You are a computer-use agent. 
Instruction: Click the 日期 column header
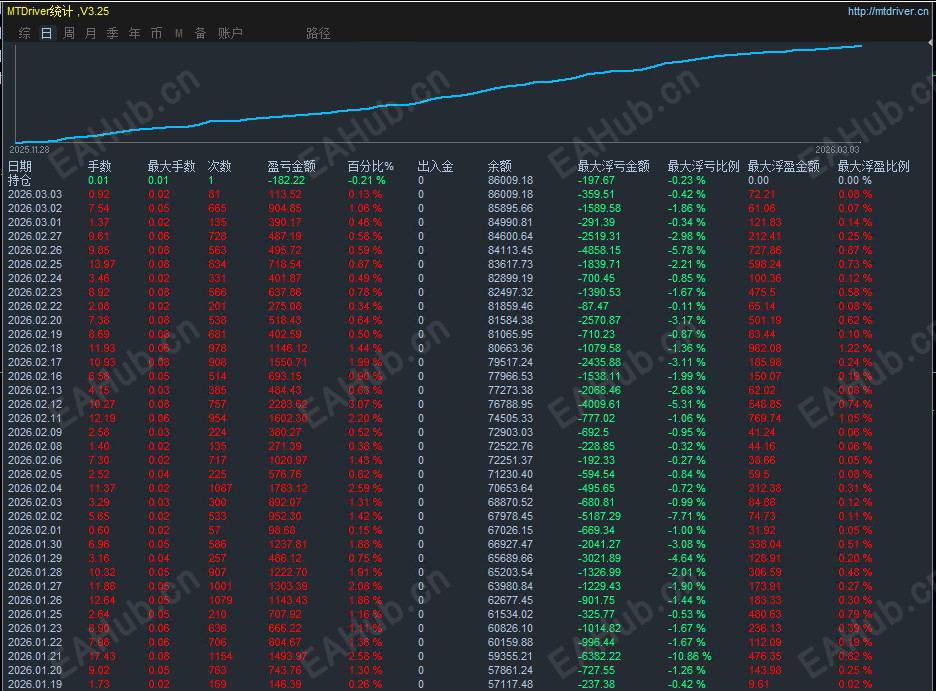20,166
